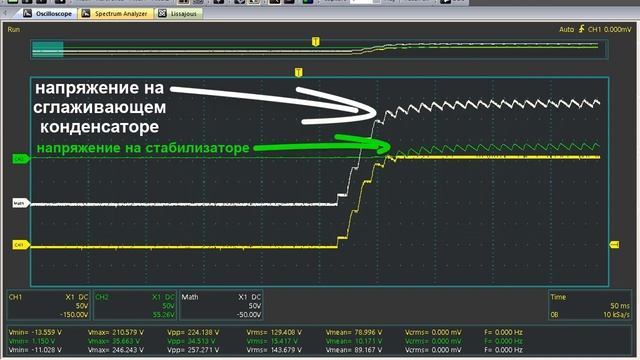Change Math probe X1 setting
640x360 pixels.
tap(243, 297)
